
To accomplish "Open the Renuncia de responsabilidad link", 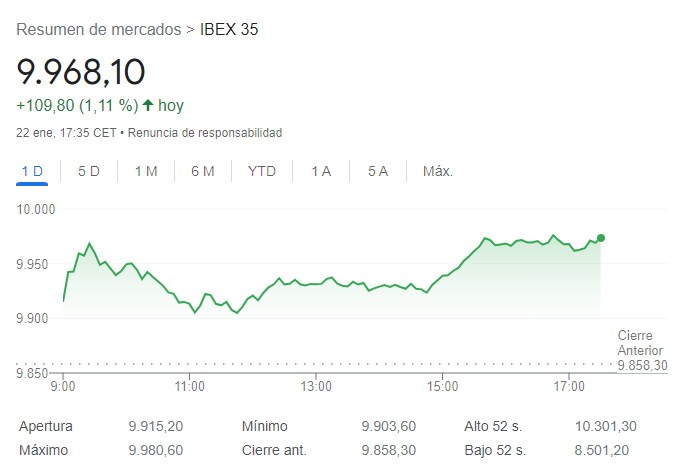I will pos(205,132).
